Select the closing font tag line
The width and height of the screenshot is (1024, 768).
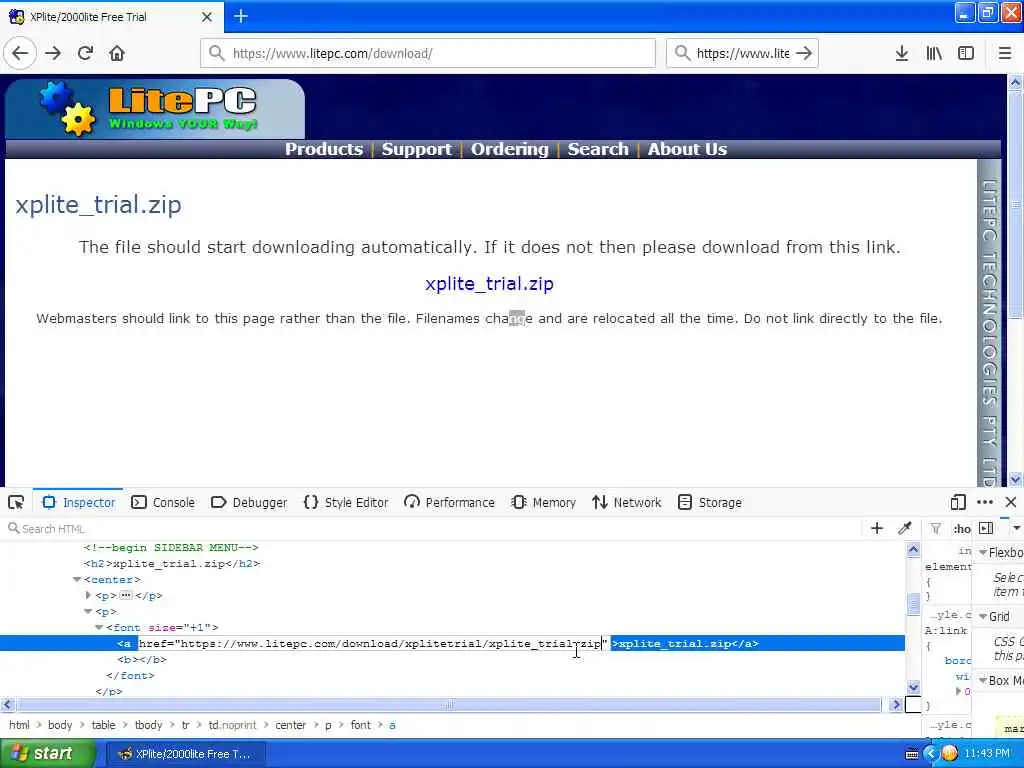tap(131, 675)
